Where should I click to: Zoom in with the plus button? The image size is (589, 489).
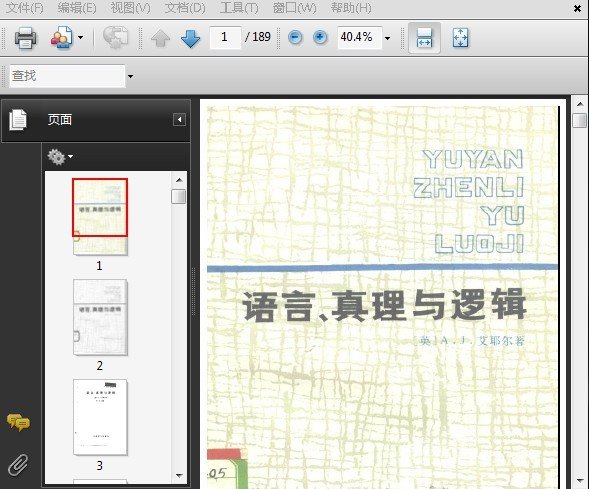320,37
